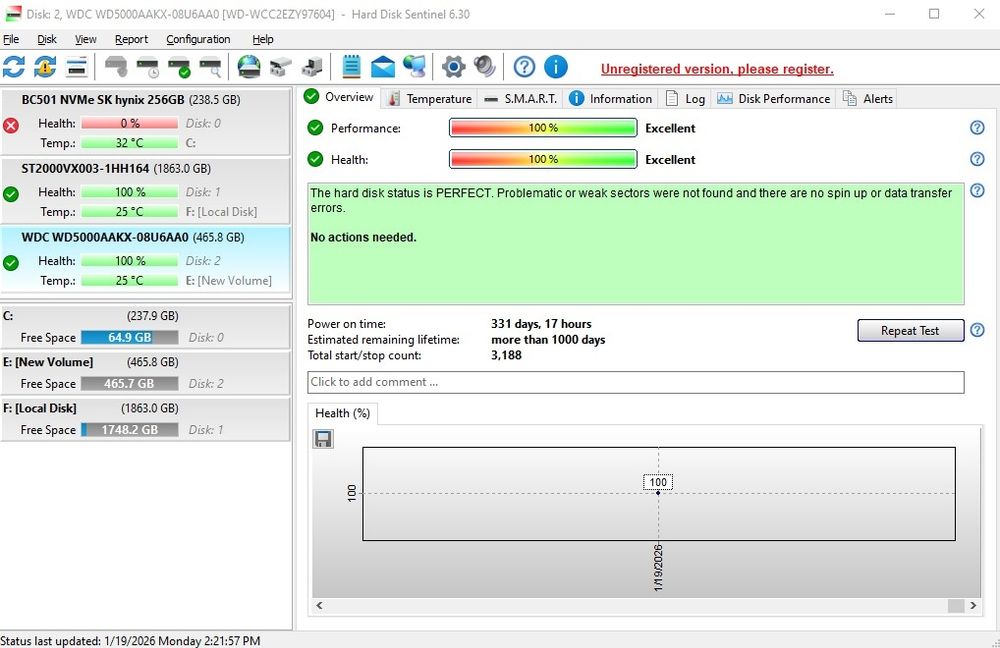Image resolution: width=1000 pixels, height=648 pixels.
Task: Click the greyed-out disk hardware test icon
Action: (116, 66)
